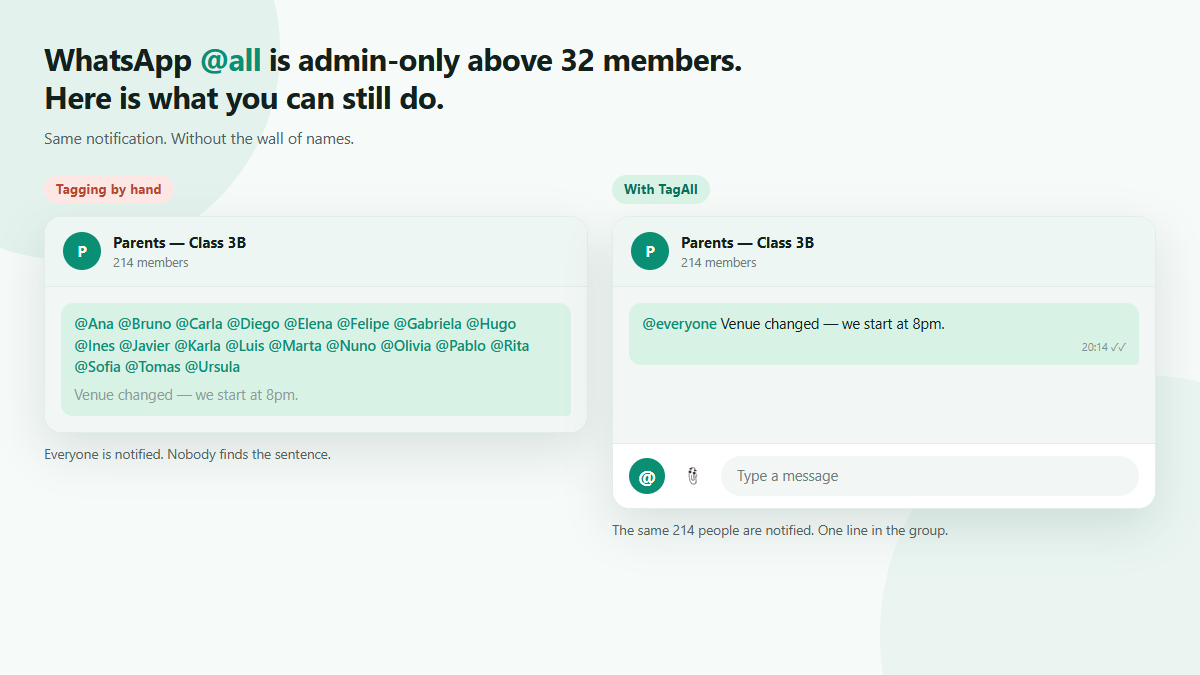Click the double-check read receipt icon
Screen dimensions: 1200x675
pos(1119,347)
